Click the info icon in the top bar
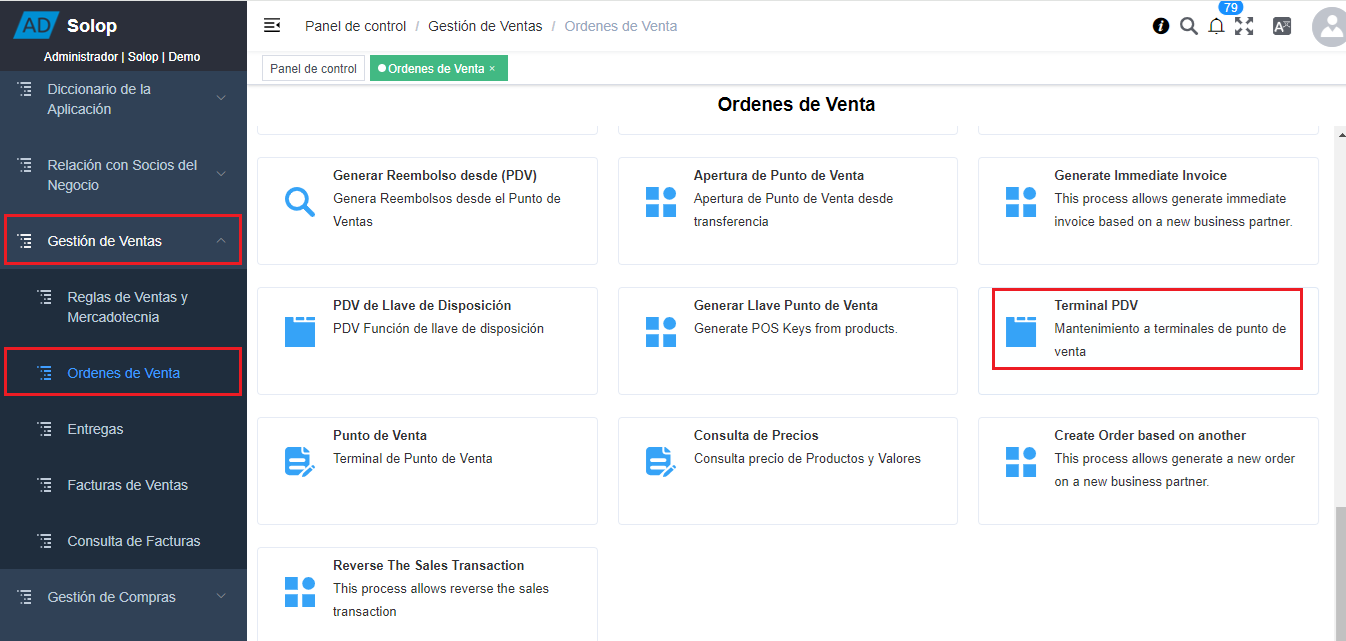Viewport: 1346px width, 641px height. coord(1160,26)
